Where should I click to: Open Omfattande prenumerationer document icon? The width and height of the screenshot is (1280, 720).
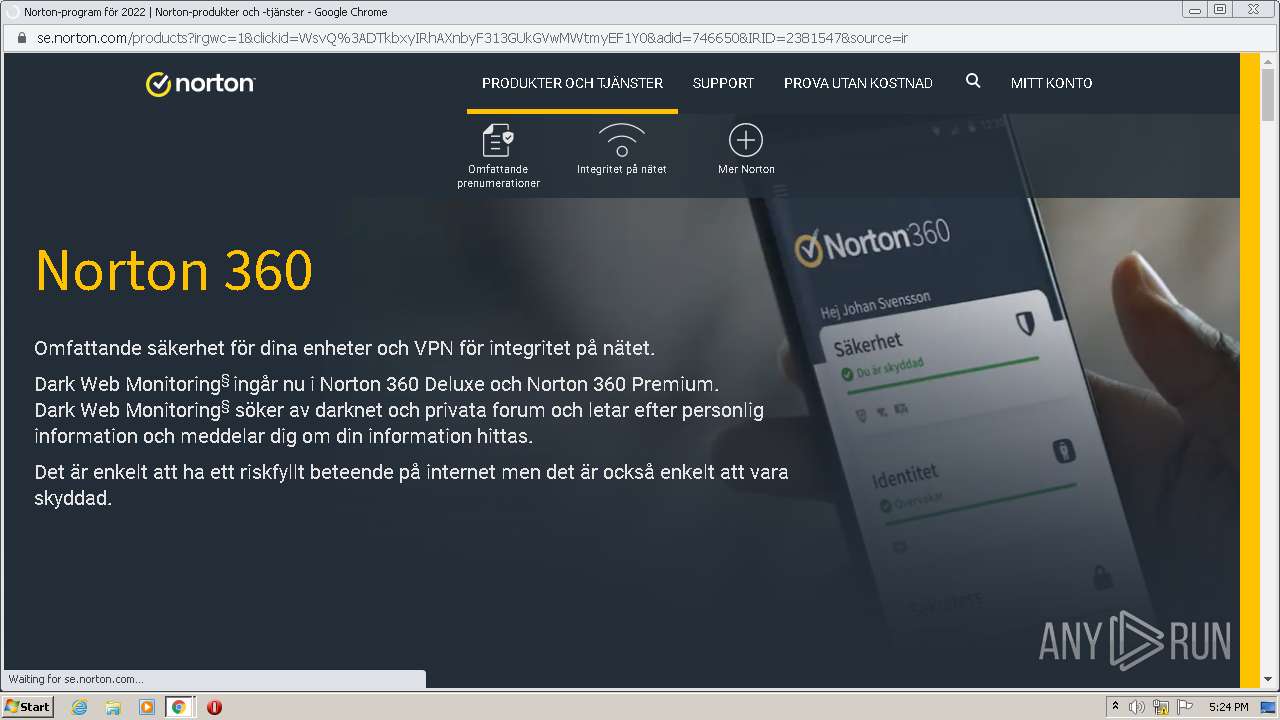(x=498, y=140)
